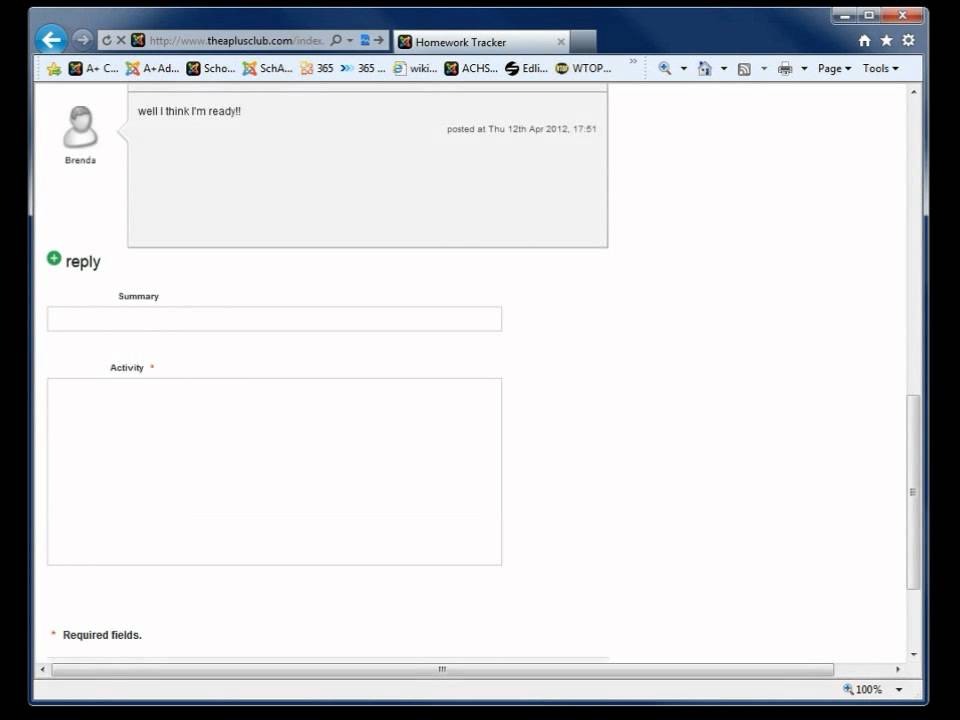The image size is (960, 720).
Task: Open the SchA... favorites bar bookmark
Action: tap(268, 69)
